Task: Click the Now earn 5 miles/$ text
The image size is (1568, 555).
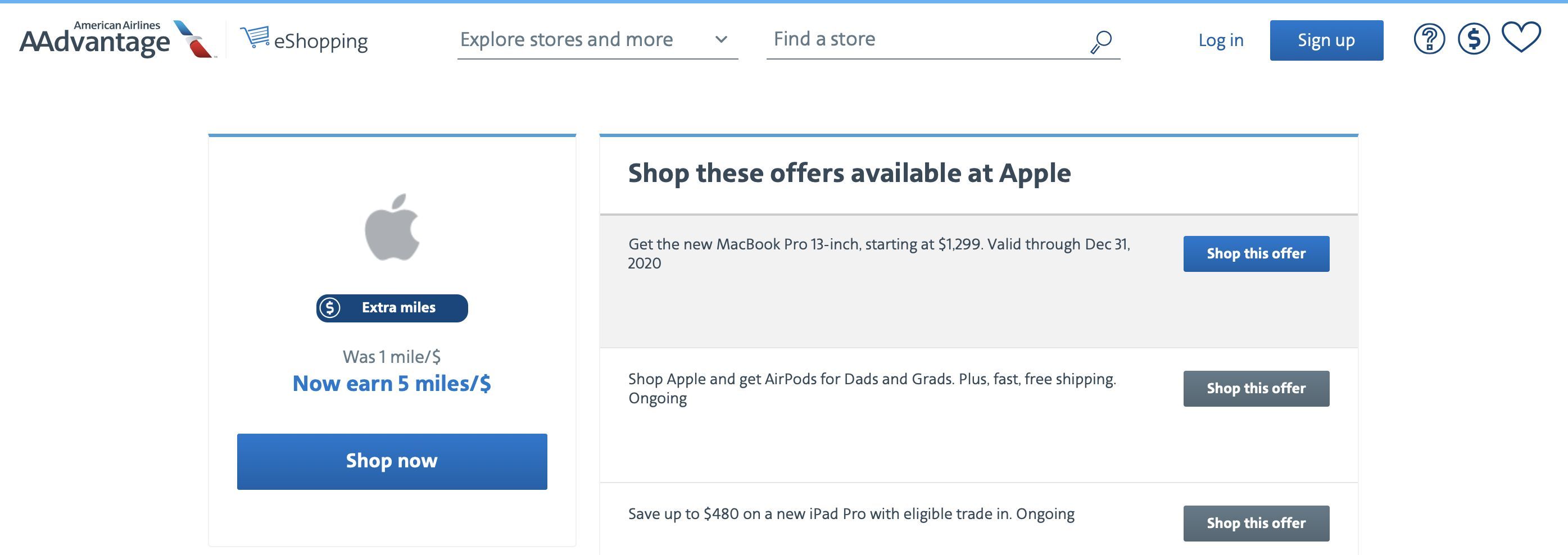Action: (x=392, y=384)
